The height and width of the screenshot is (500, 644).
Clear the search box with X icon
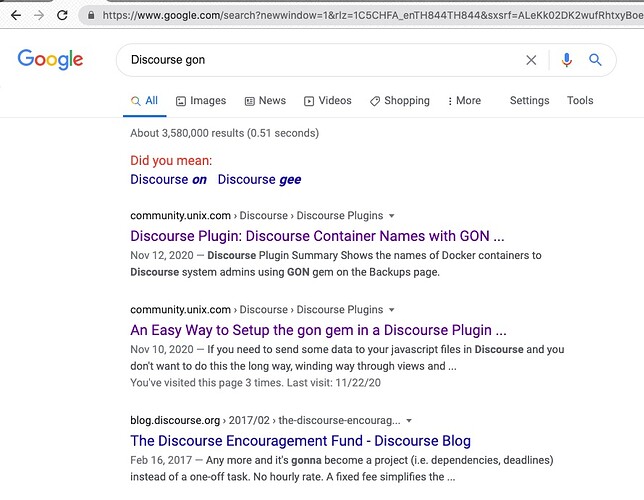click(531, 60)
